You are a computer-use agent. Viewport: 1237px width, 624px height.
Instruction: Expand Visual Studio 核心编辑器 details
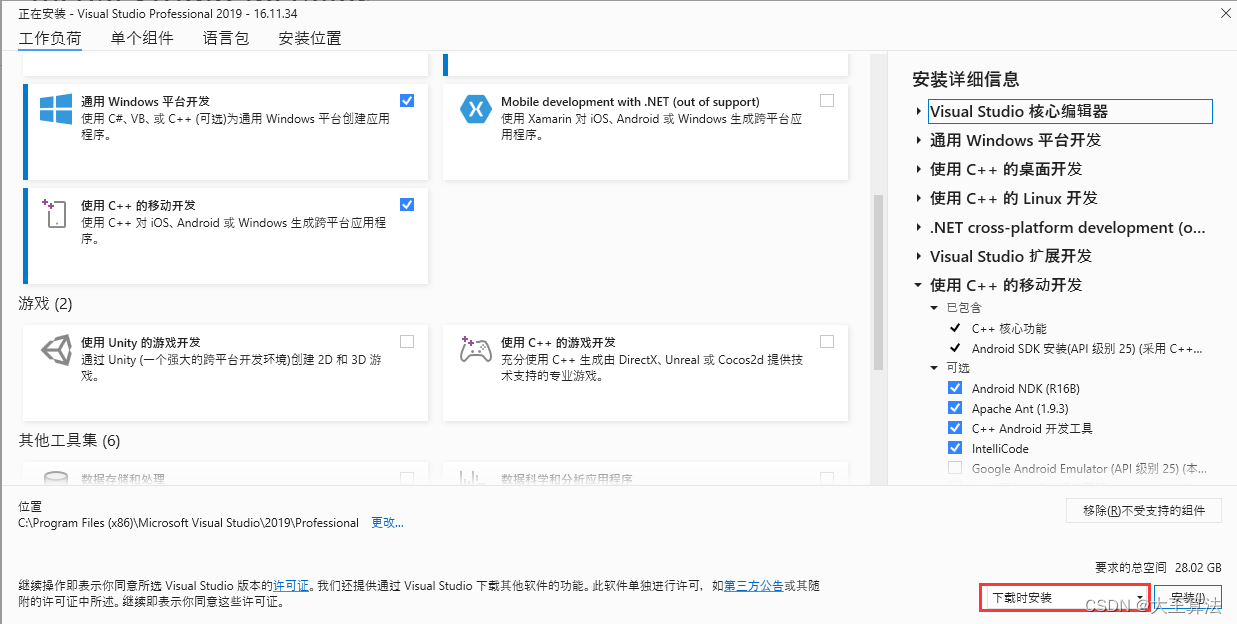[x=919, y=111]
